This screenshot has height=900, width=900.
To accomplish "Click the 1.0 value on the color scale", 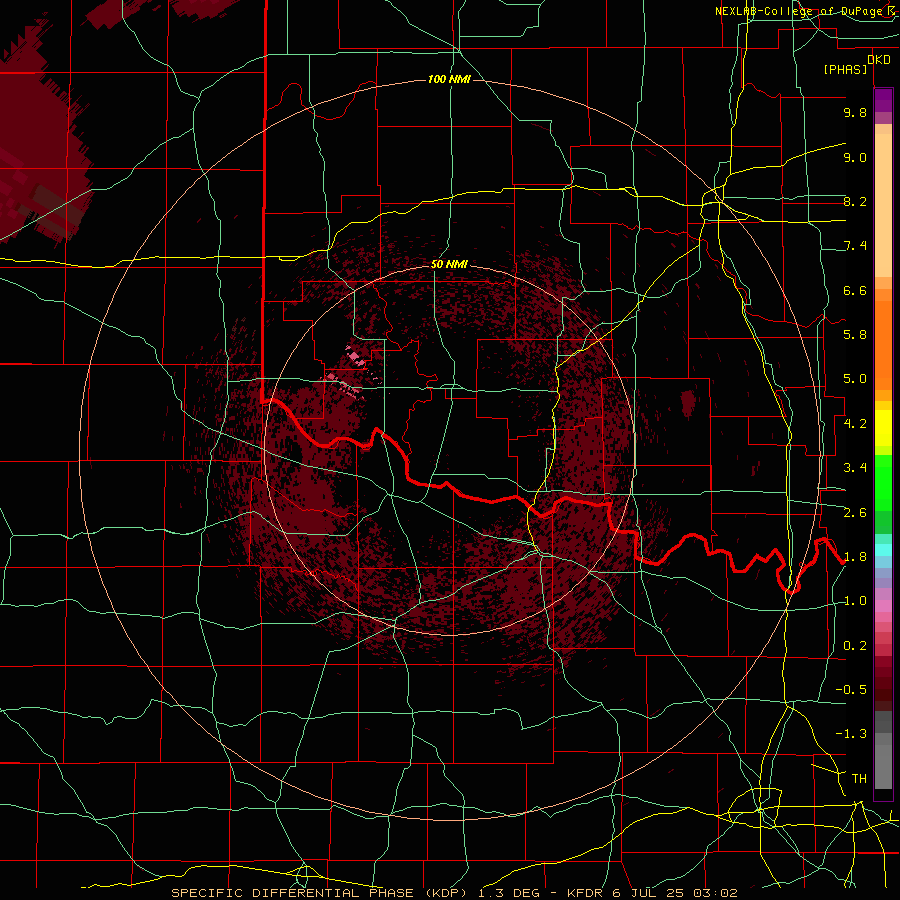I will coord(855,601).
